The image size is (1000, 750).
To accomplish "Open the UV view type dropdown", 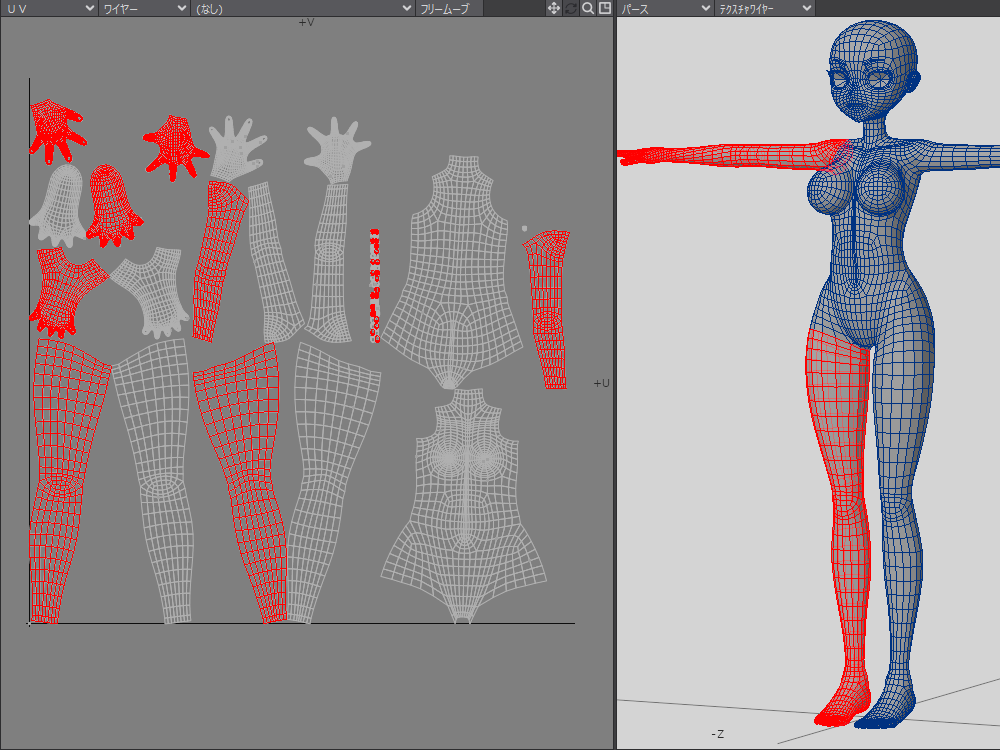I will [48, 8].
